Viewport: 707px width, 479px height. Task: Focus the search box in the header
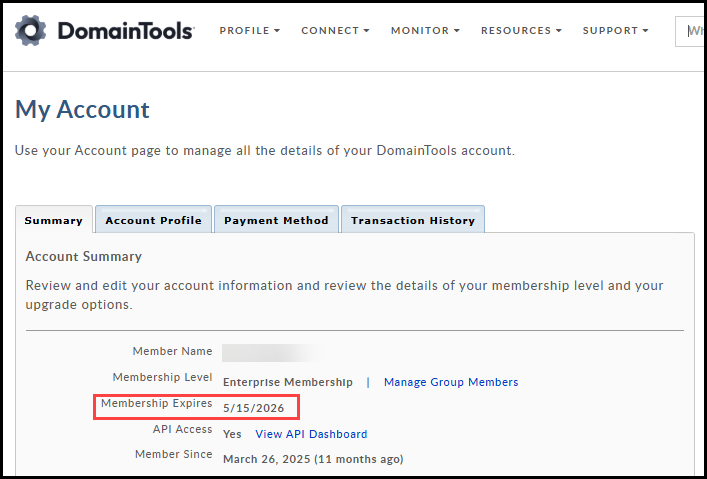[692, 31]
